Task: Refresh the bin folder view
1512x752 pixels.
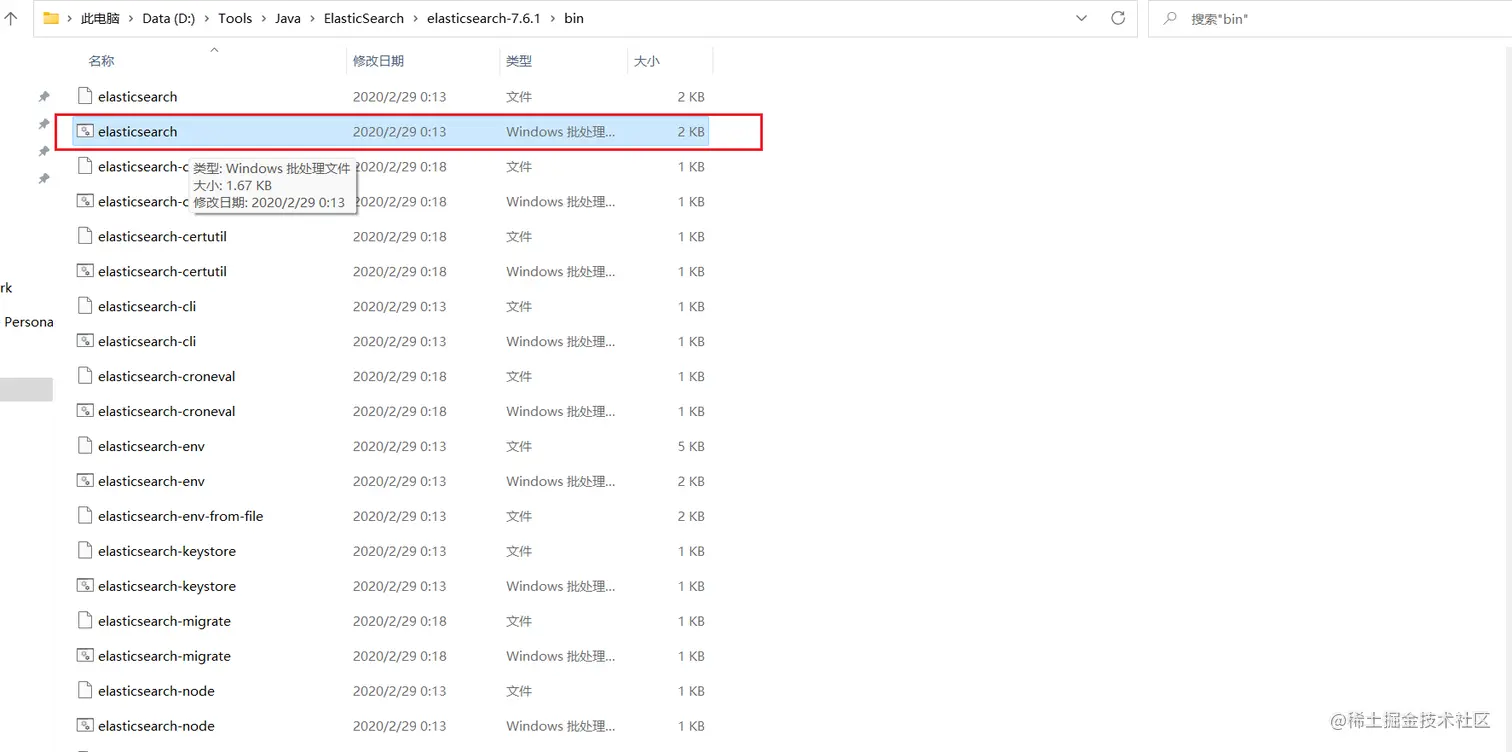Action: pyautogui.click(x=1118, y=18)
